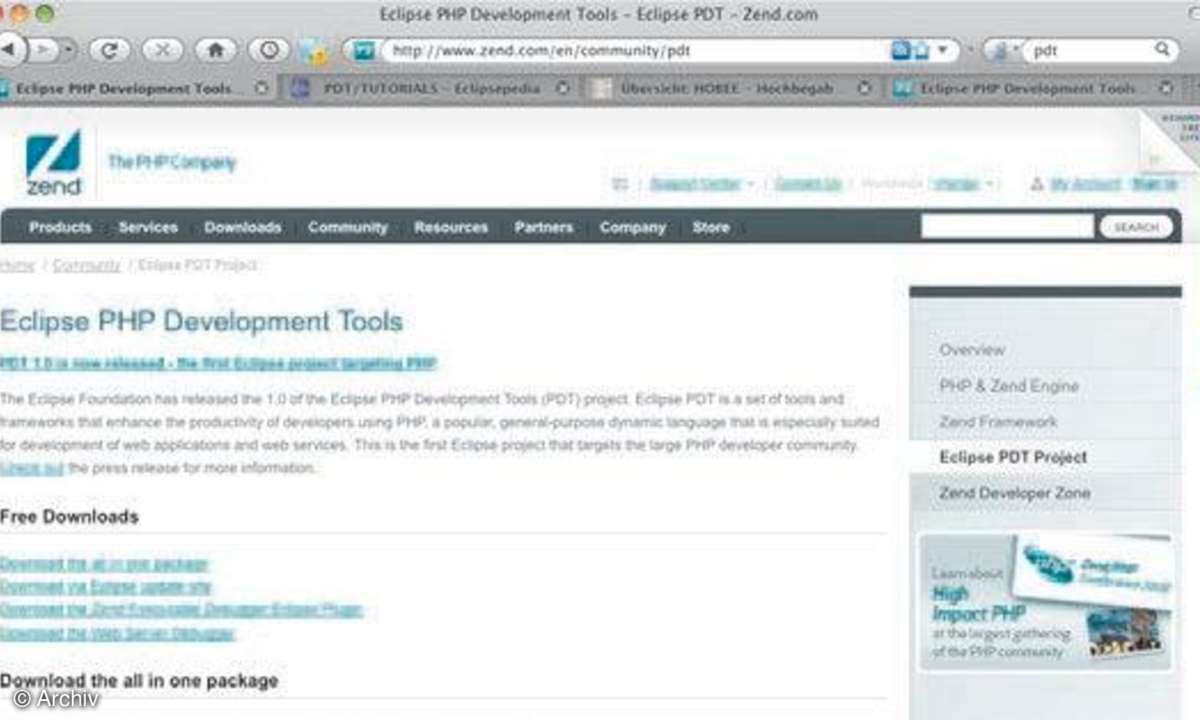
Task: Click the Sign In link
Action: point(1154,184)
